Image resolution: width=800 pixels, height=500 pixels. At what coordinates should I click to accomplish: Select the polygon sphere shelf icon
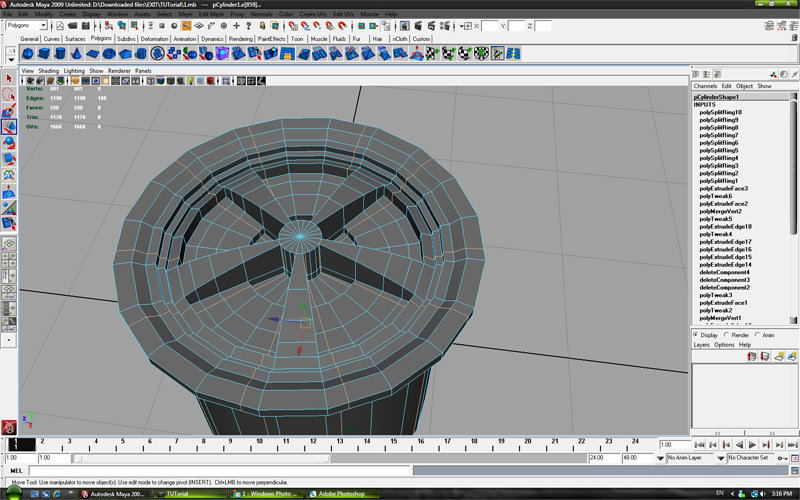click(x=29, y=54)
